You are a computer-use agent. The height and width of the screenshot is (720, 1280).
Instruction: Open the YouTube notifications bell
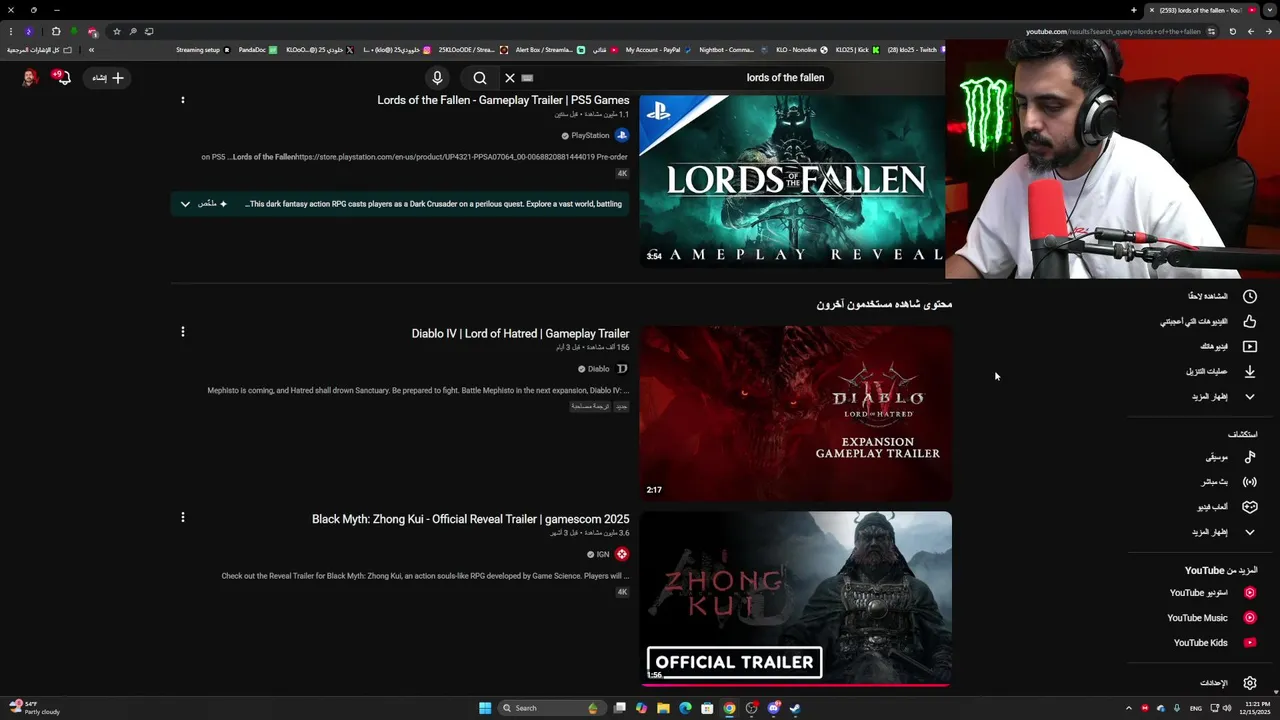pyautogui.click(x=63, y=77)
